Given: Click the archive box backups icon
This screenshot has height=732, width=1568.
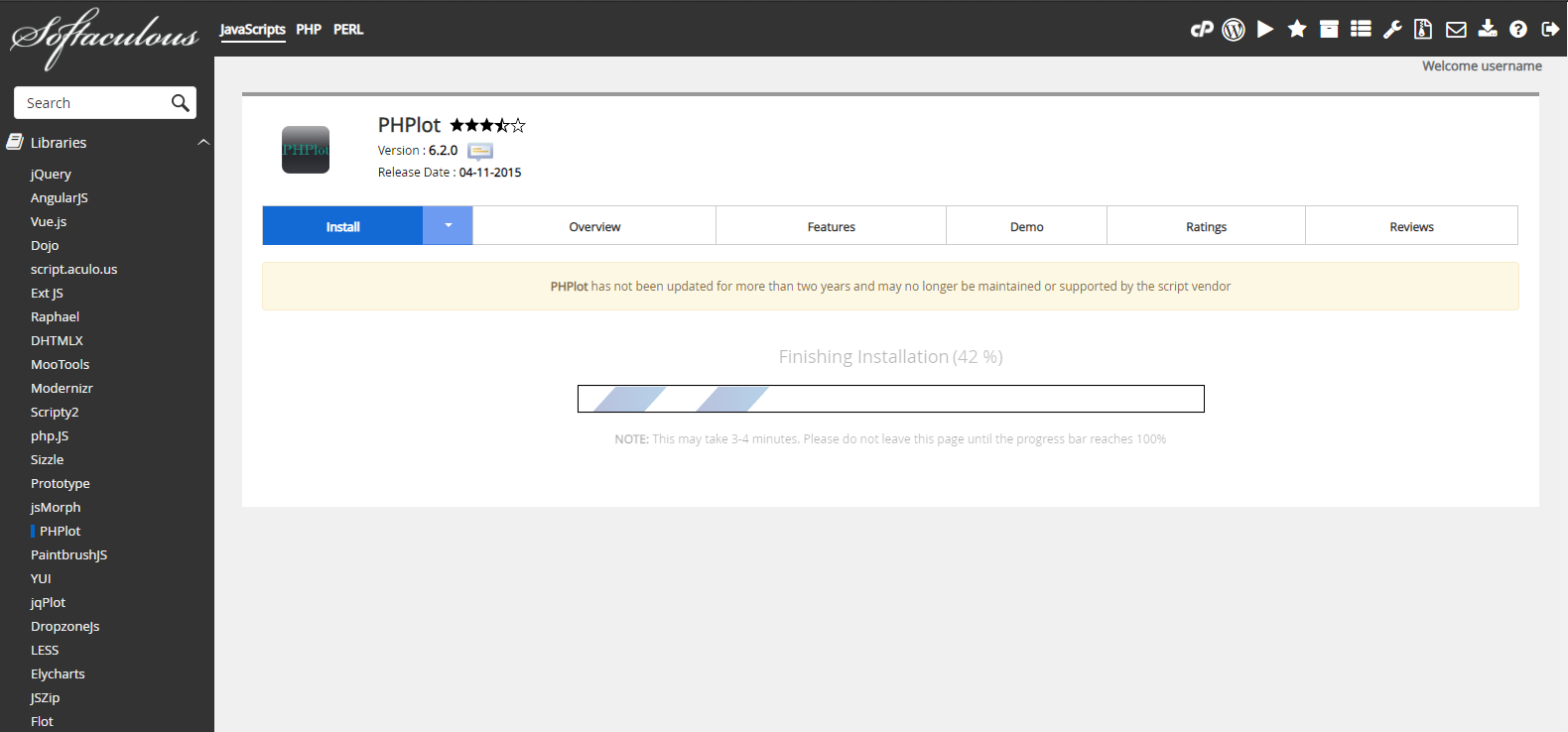Looking at the screenshot, I should coord(1329,30).
